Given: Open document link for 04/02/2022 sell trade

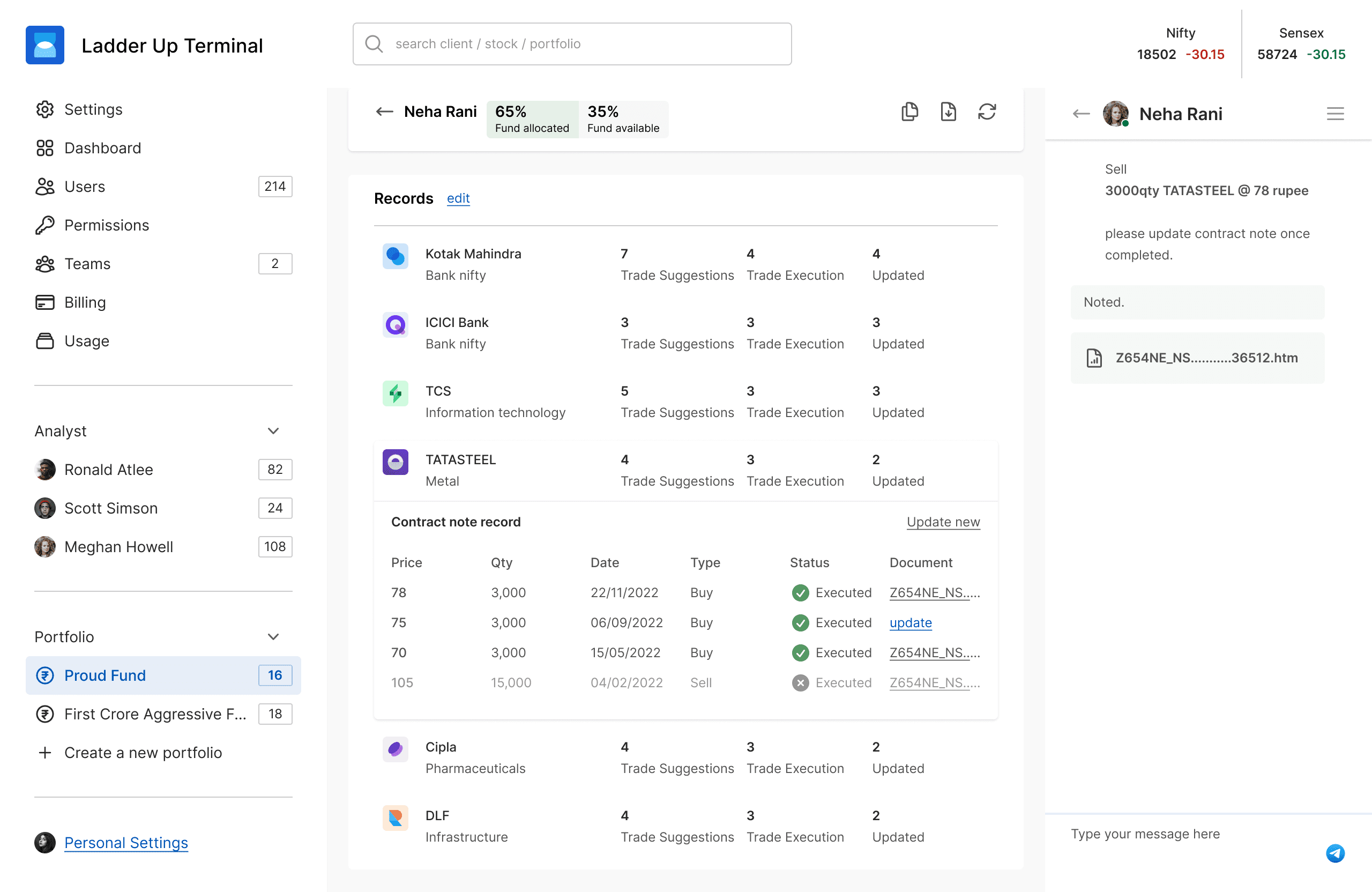Looking at the screenshot, I should pos(935,683).
